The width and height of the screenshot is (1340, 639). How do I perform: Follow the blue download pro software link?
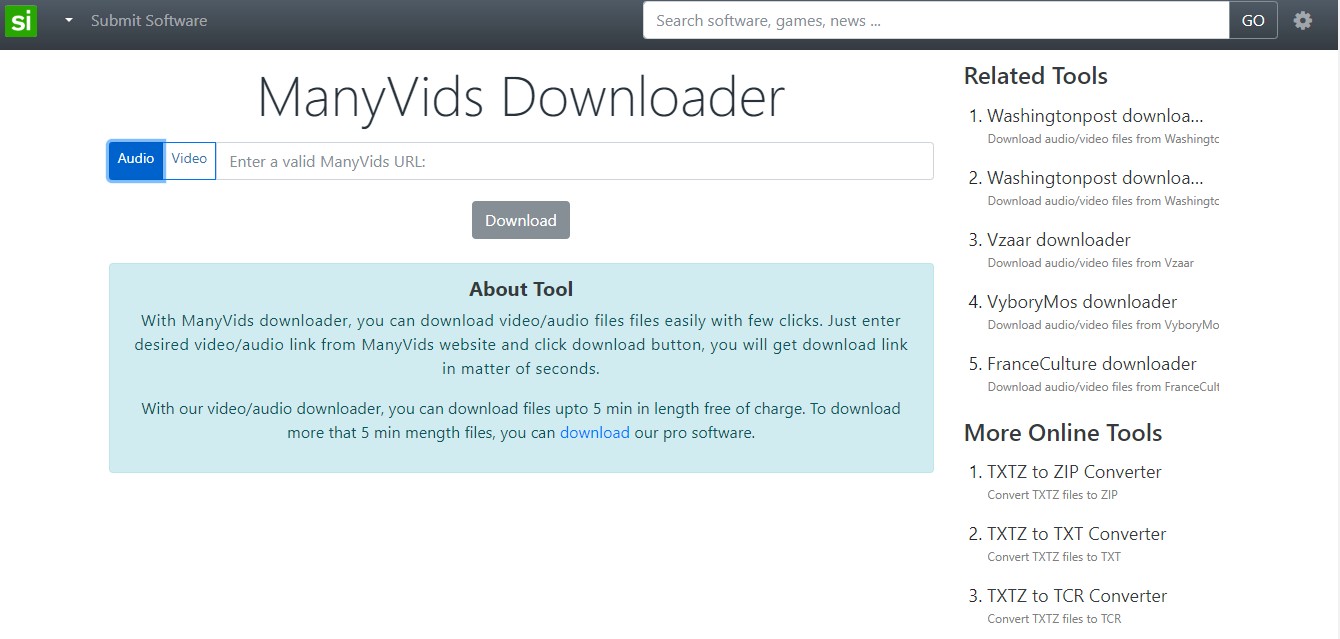click(x=595, y=433)
